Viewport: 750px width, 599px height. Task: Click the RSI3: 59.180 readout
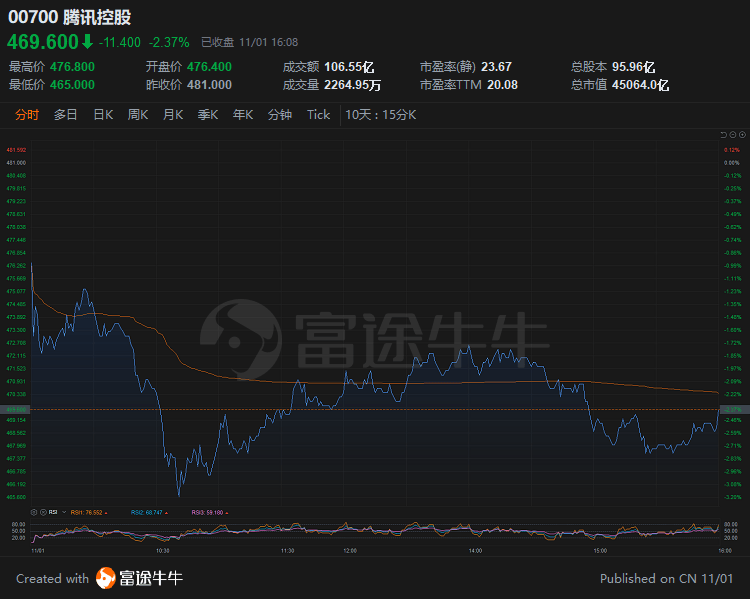208,512
